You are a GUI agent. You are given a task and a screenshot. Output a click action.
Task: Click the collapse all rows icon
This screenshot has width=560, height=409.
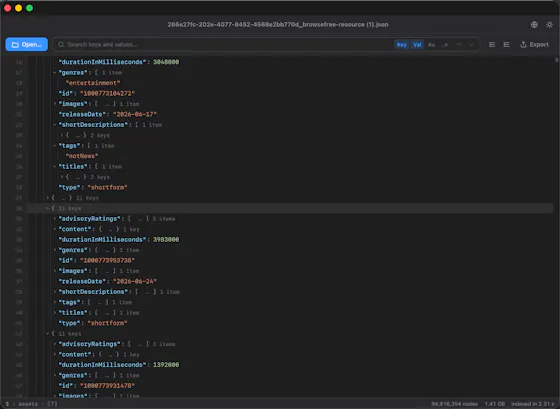506,45
